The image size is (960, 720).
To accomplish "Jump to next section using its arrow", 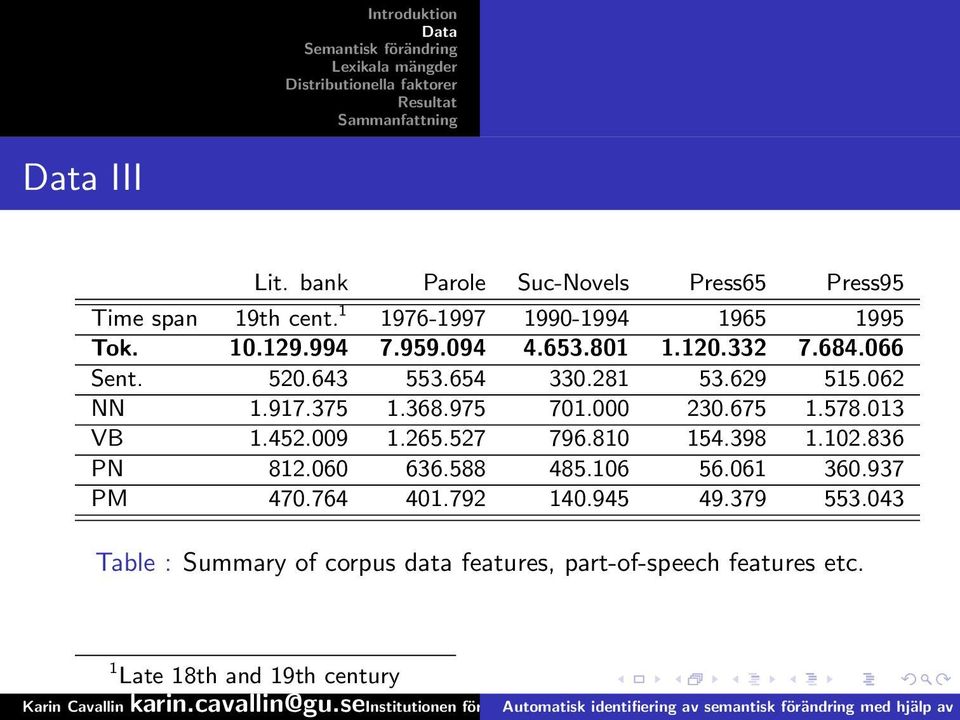I will [830, 679].
